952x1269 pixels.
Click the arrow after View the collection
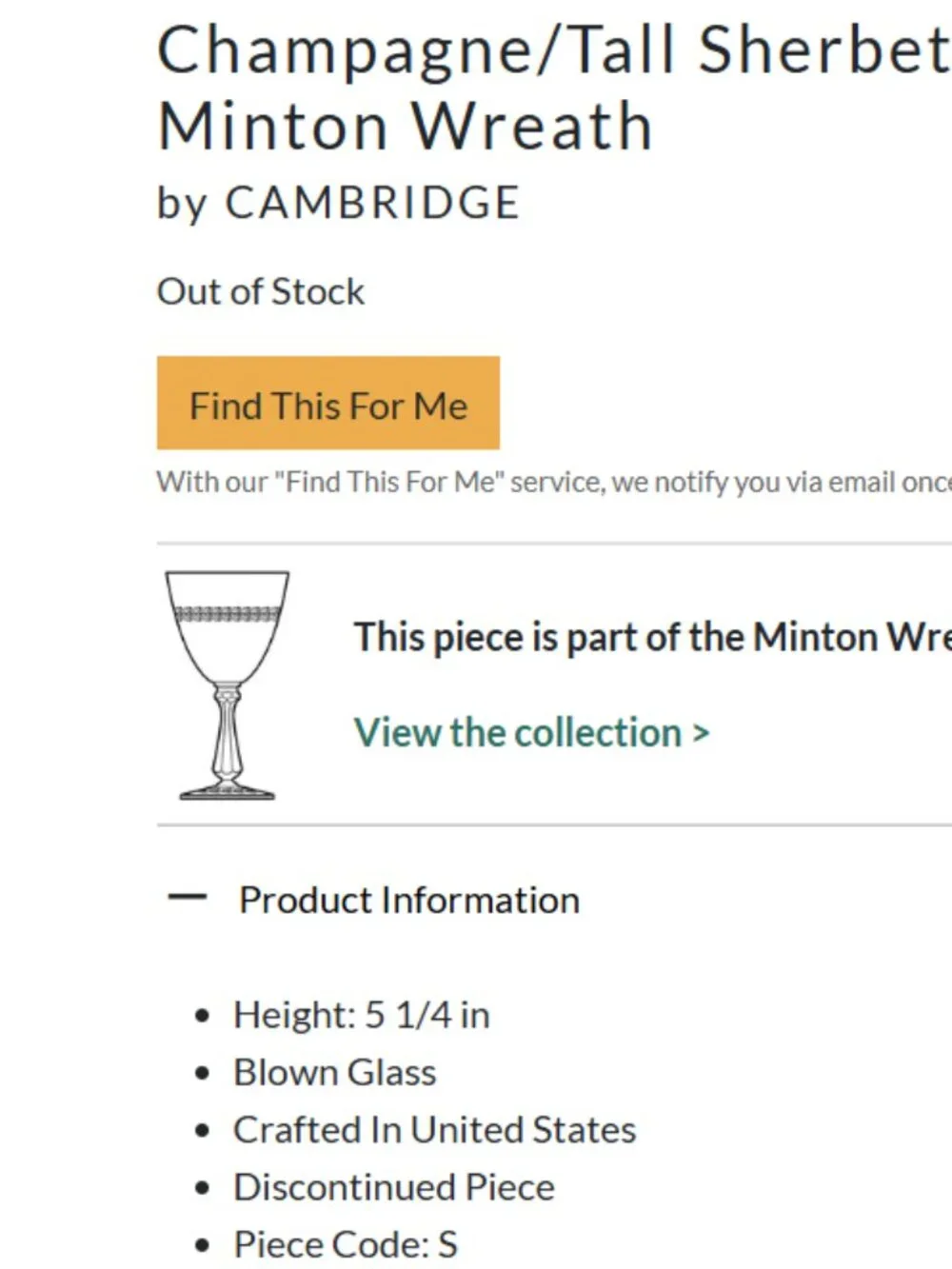click(x=701, y=733)
